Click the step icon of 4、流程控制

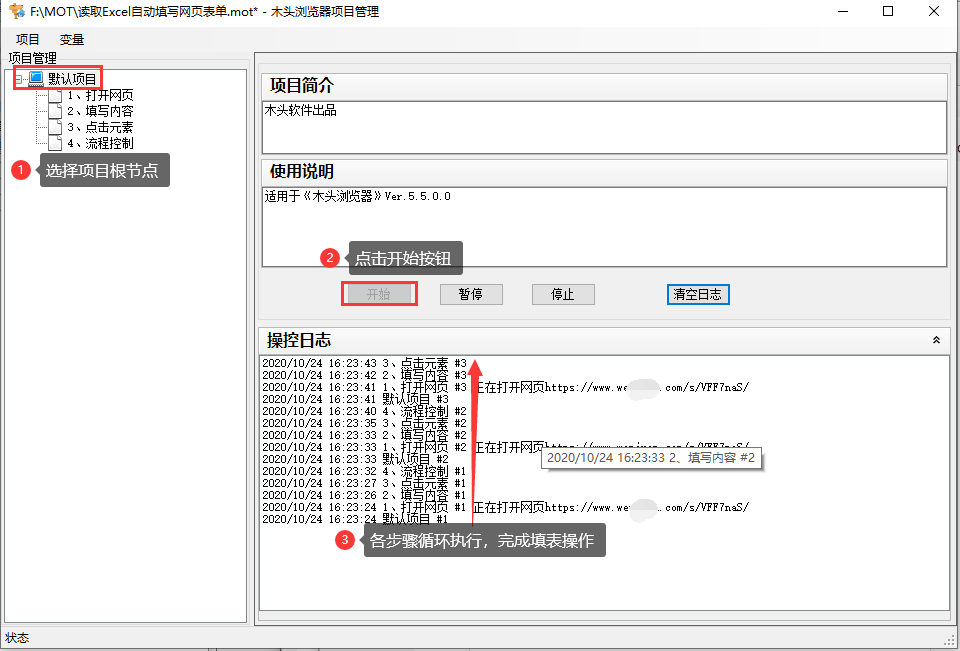[x=54, y=142]
